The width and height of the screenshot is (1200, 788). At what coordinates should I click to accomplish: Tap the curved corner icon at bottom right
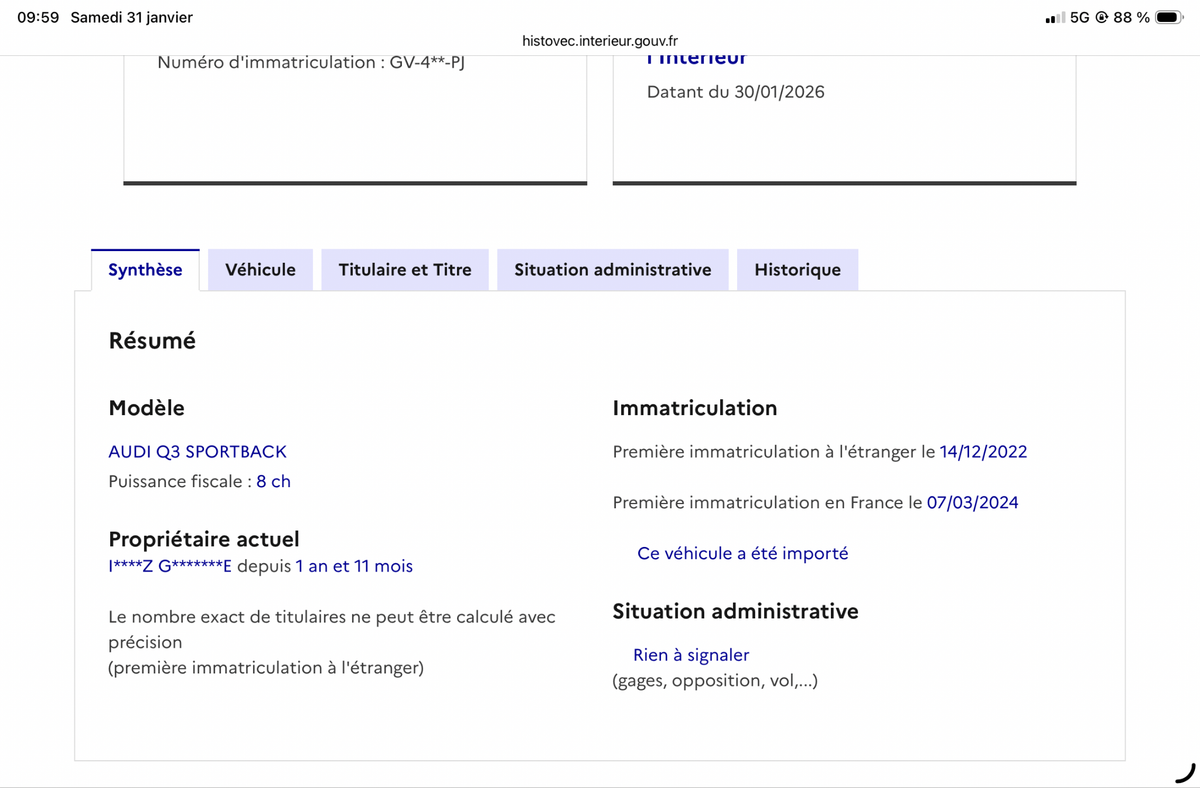[1184, 771]
